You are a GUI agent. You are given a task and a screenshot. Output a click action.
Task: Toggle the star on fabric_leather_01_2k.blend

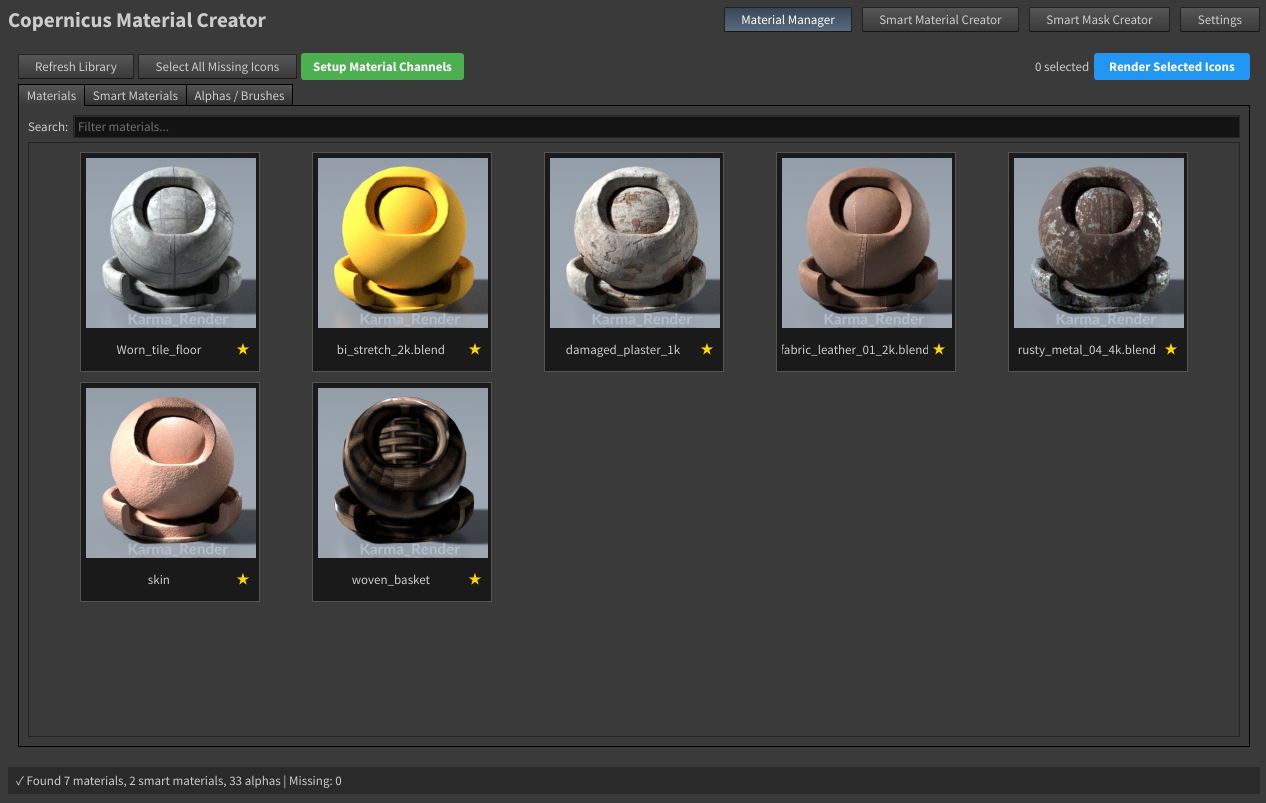(938, 349)
